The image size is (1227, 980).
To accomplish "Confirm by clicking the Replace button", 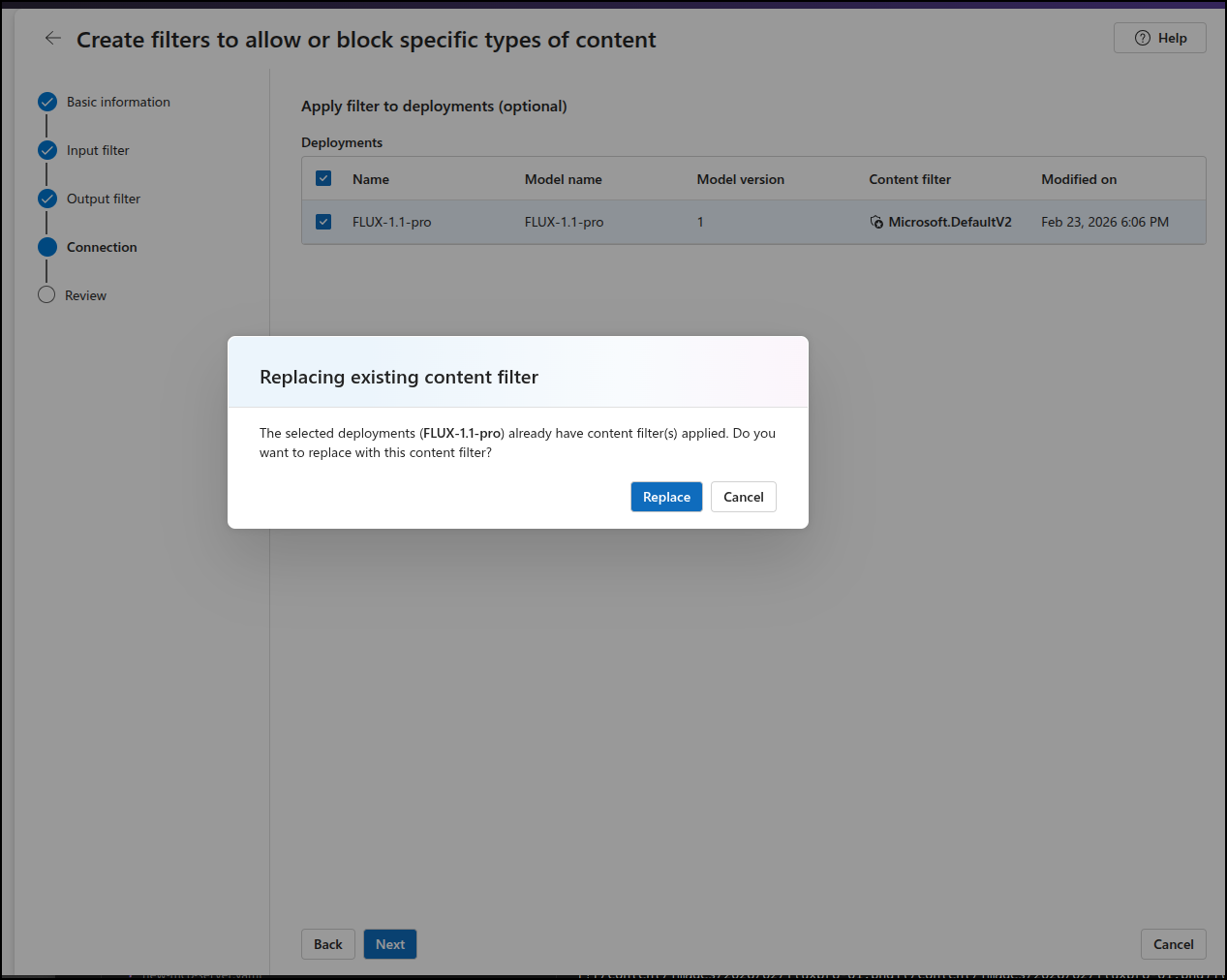I will coord(666,497).
